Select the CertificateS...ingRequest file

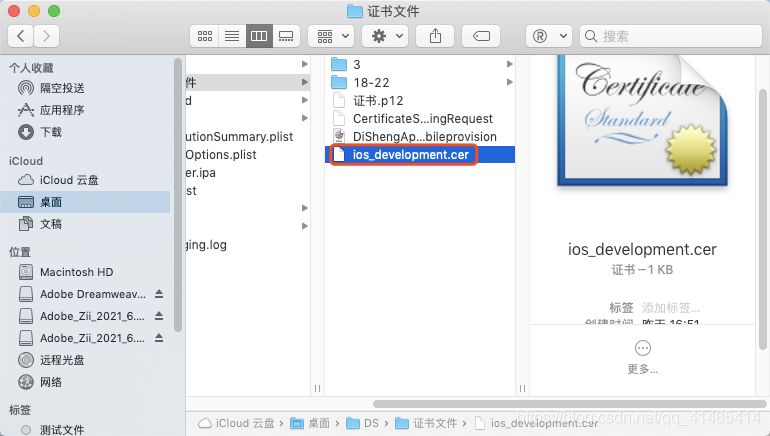click(x=419, y=119)
